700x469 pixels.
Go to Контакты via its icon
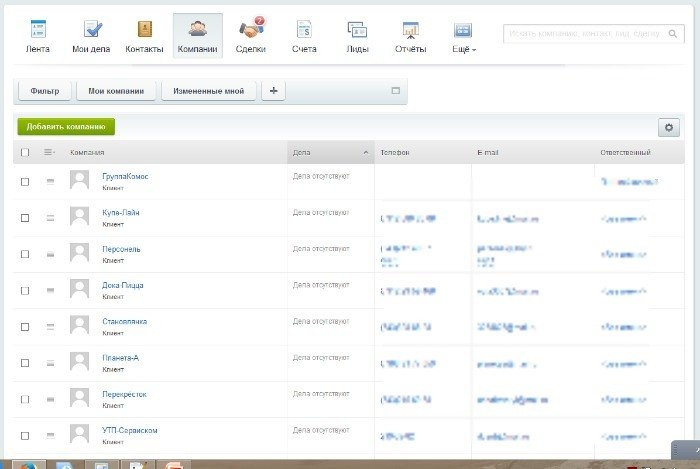(x=144, y=29)
